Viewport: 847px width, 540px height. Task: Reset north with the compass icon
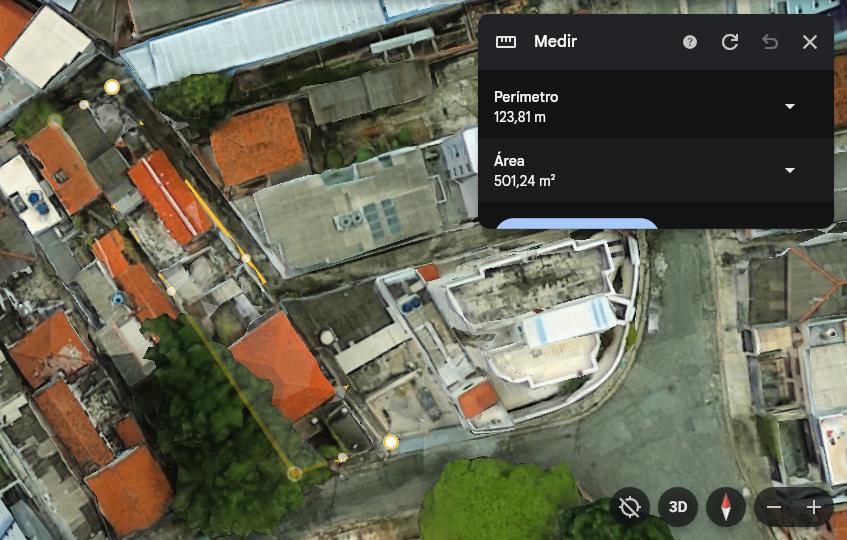[x=725, y=507]
